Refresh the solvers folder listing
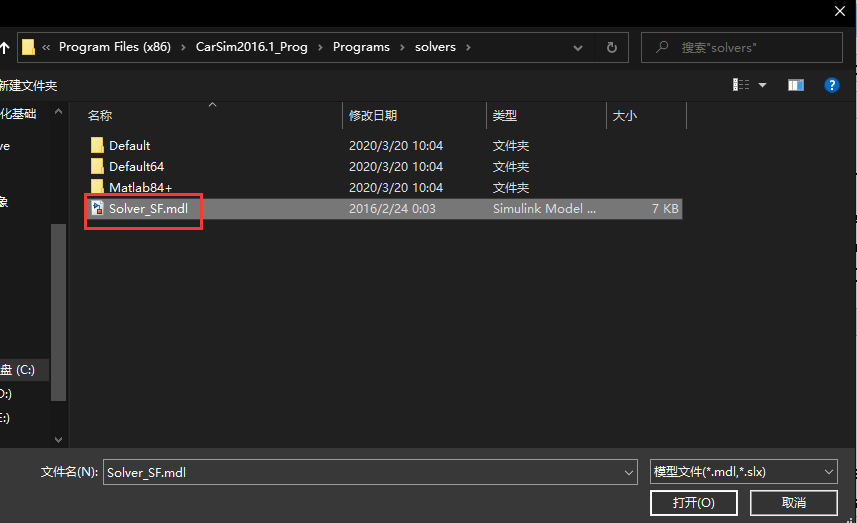This screenshot has width=857, height=523. (612, 48)
